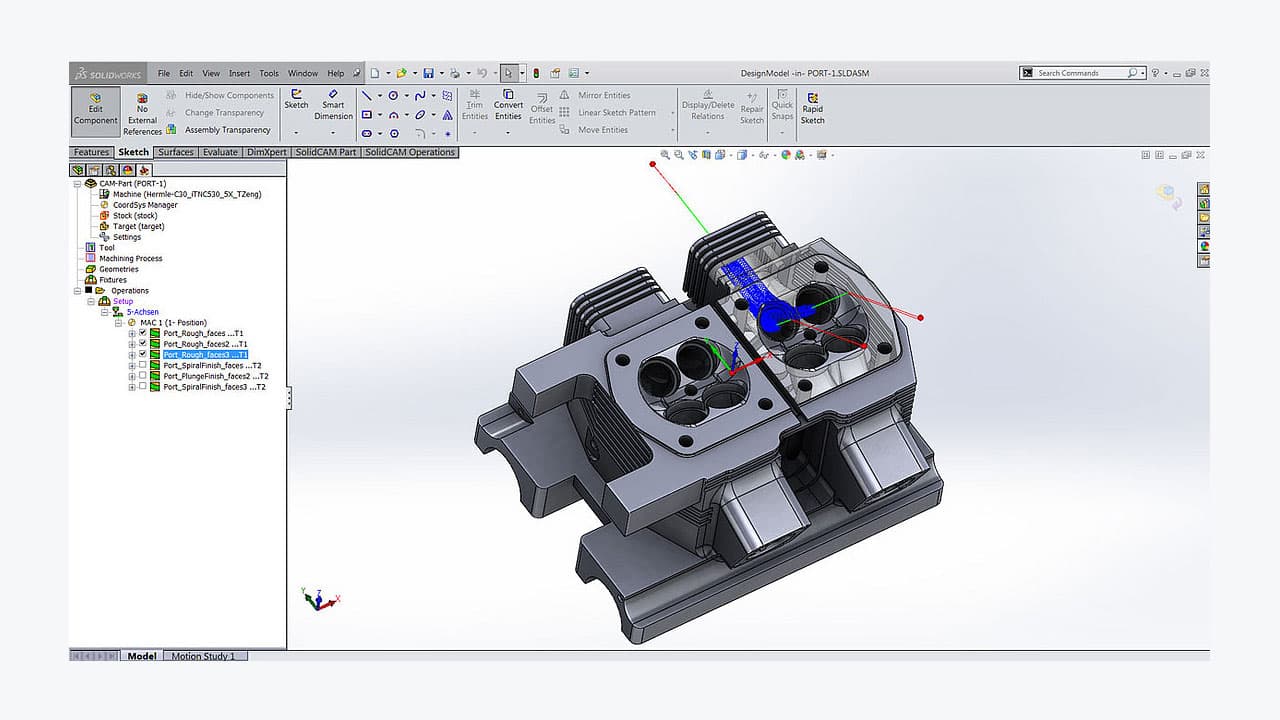Activate the Trim Entities tool
1280x720 pixels.
[x=474, y=105]
